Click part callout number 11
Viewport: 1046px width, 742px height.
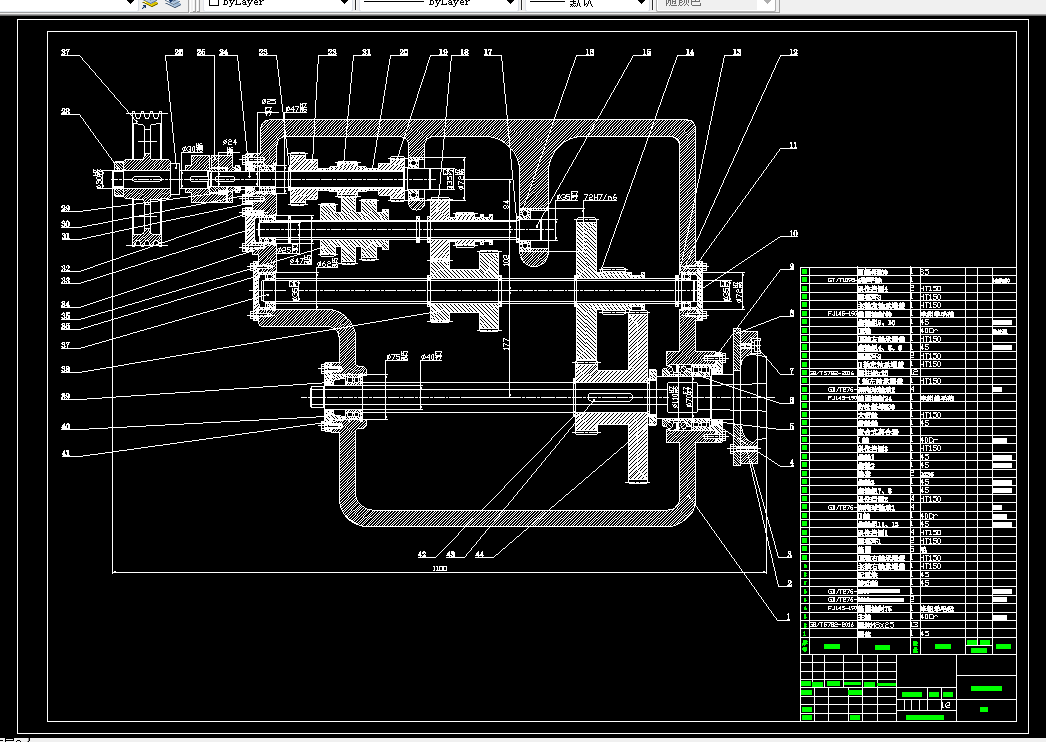coord(793,145)
